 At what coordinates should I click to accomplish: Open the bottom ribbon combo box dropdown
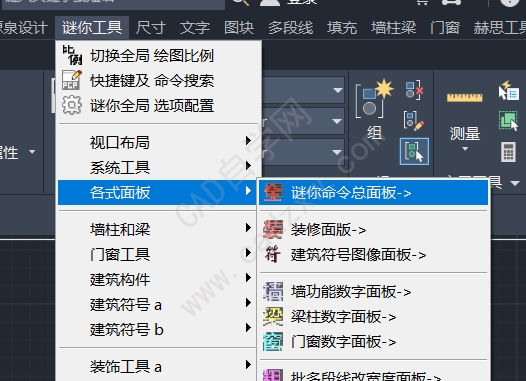(x=337, y=152)
